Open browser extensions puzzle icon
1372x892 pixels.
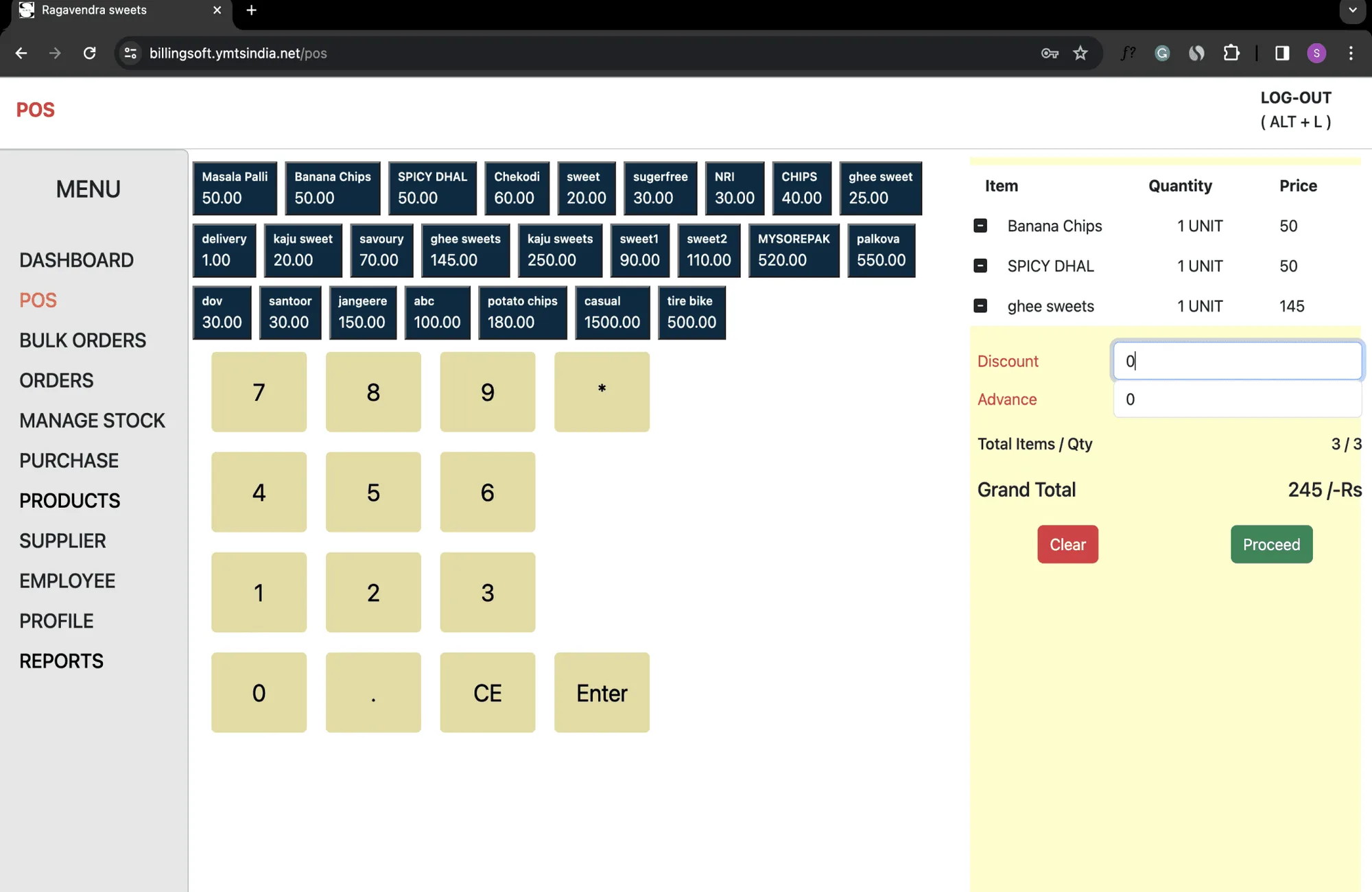pos(1231,53)
